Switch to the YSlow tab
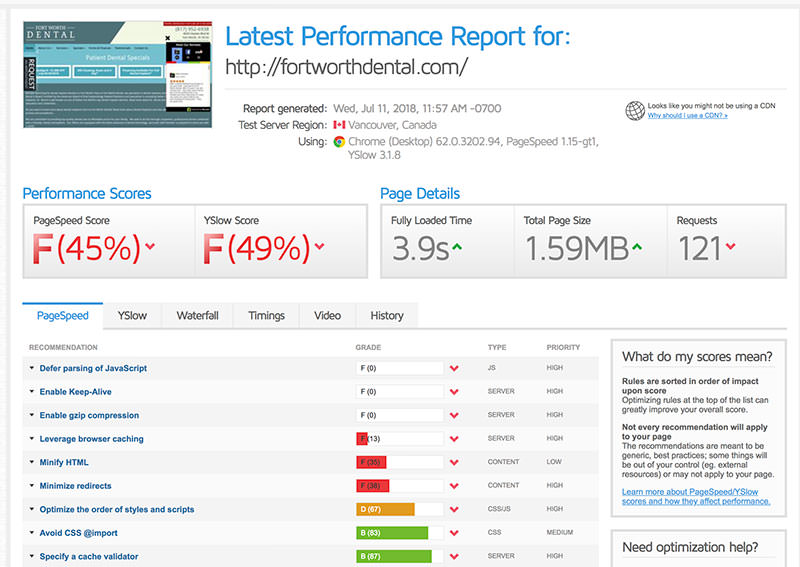Screen dimensions: 800x567 click(132, 316)
